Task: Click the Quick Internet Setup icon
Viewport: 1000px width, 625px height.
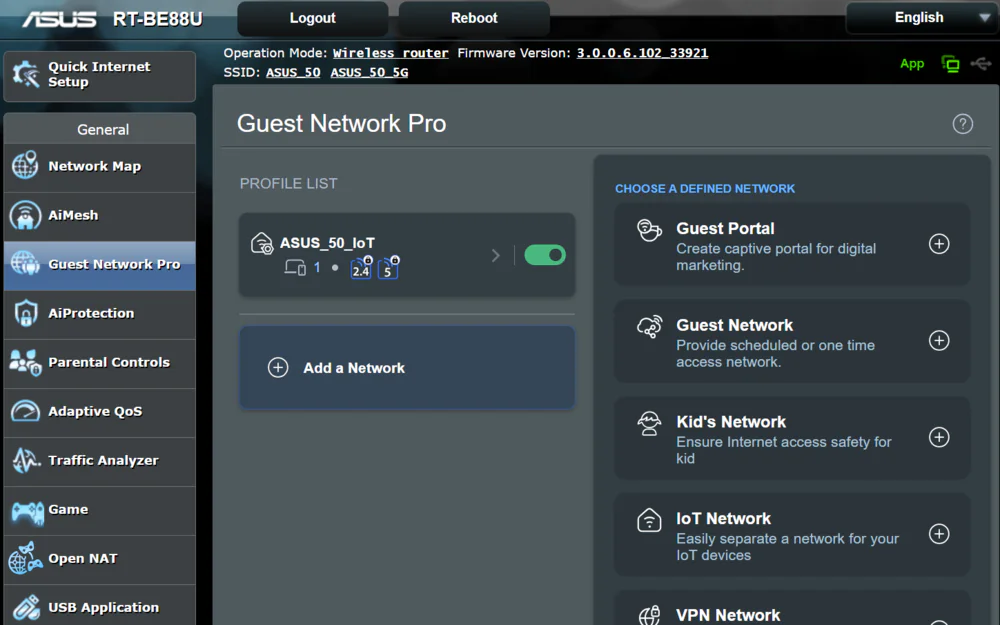Action: 26,75
